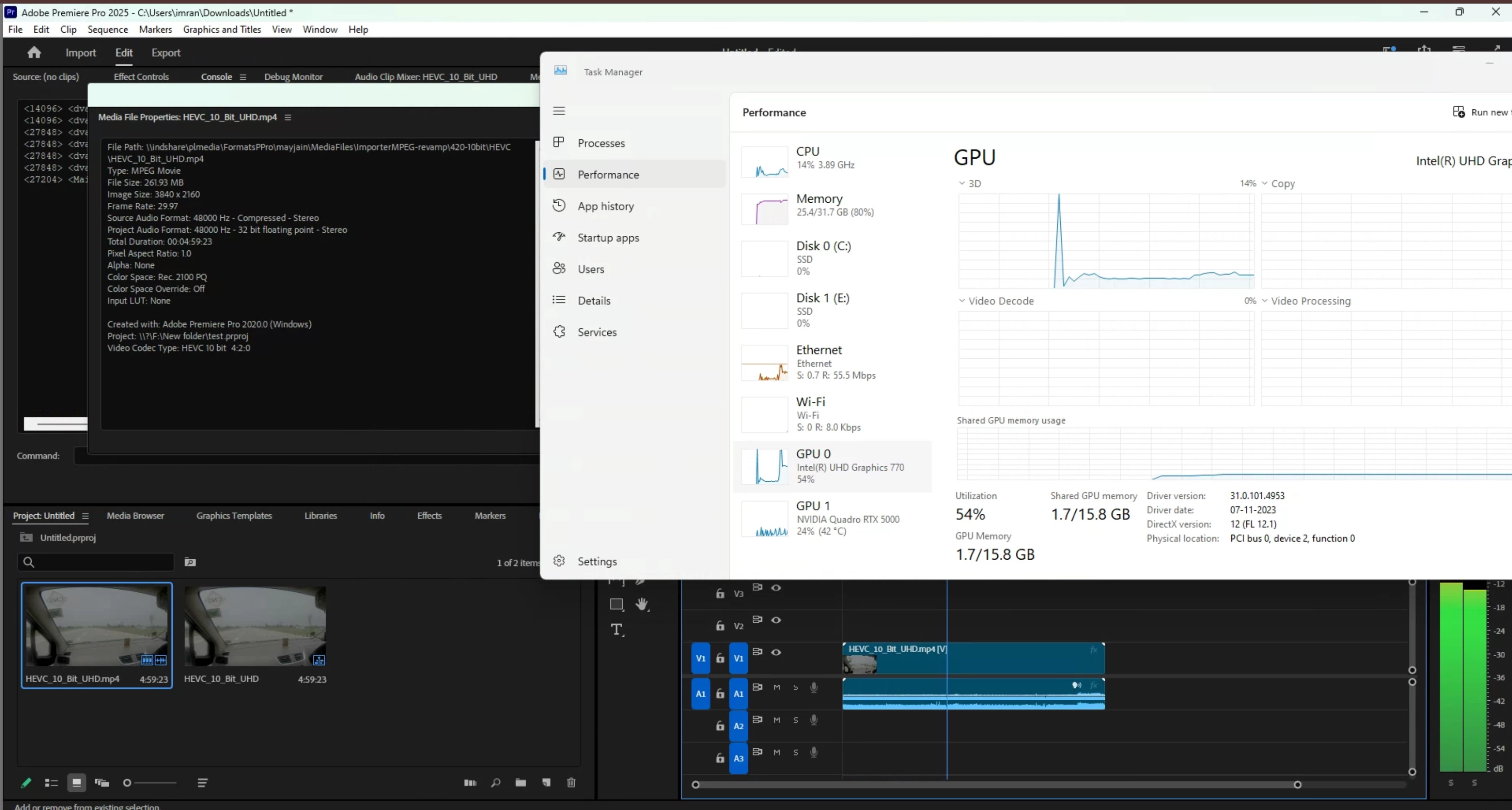Click the Find magnifier icon in project panel

coord(496,782)
